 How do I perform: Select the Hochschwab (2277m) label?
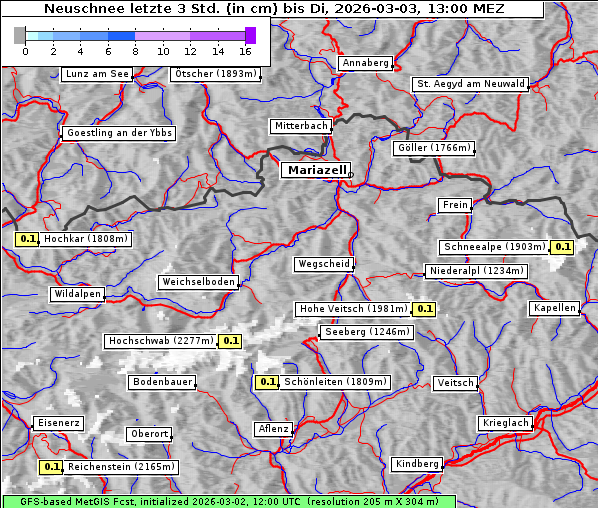(x=161, y=341)
